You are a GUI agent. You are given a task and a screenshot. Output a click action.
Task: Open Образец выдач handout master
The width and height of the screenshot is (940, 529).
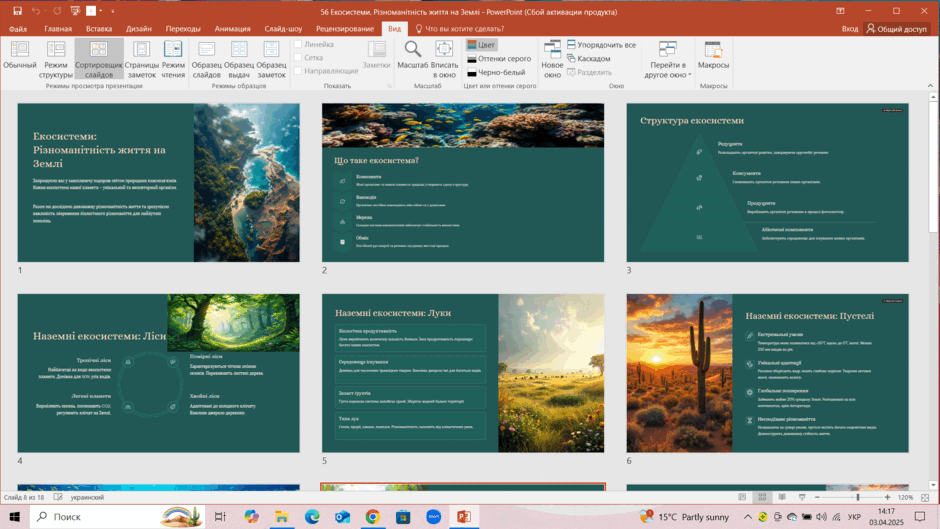pos(239,59)
